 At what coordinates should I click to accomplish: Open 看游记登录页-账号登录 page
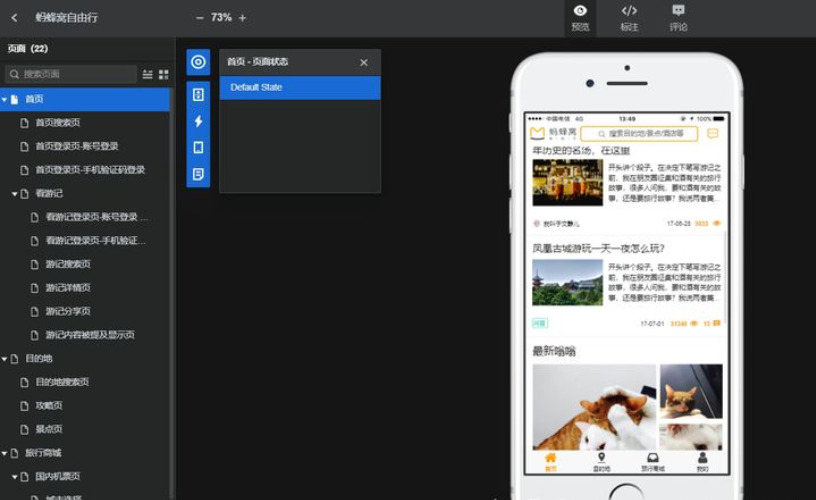pos(96,217)
